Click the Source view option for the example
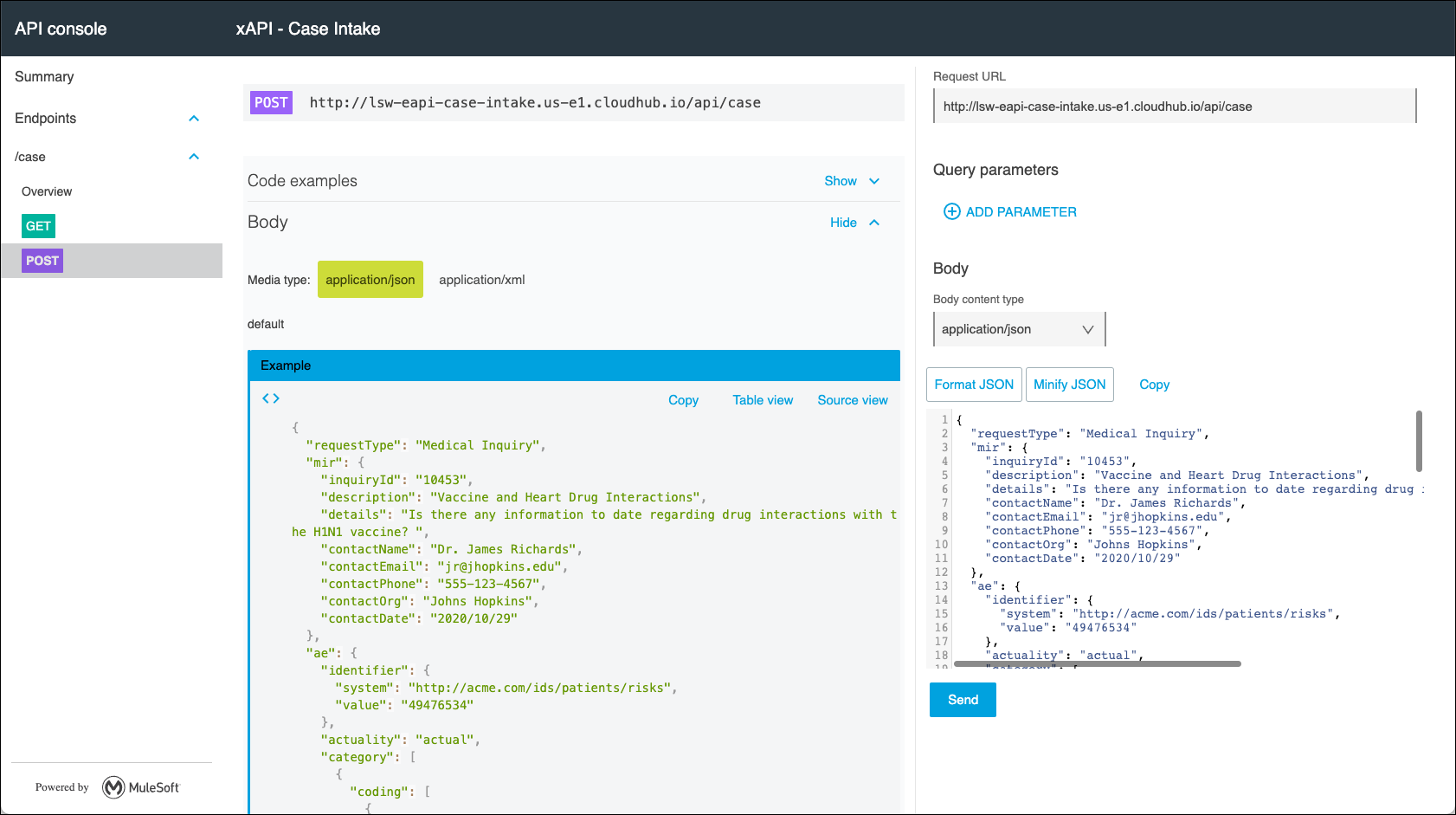The image size is (1456, 815). click(x=852, y=399)
